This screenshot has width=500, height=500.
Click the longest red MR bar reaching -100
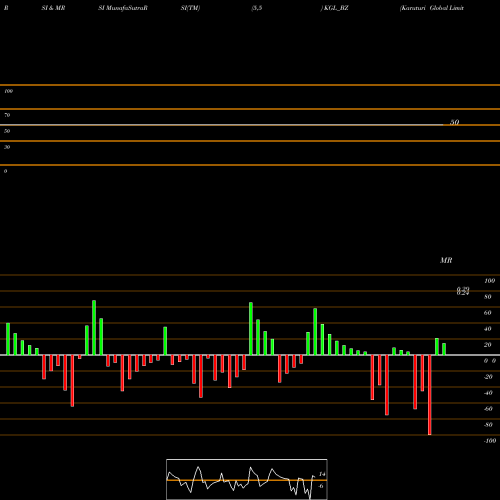tap(430, 395)
